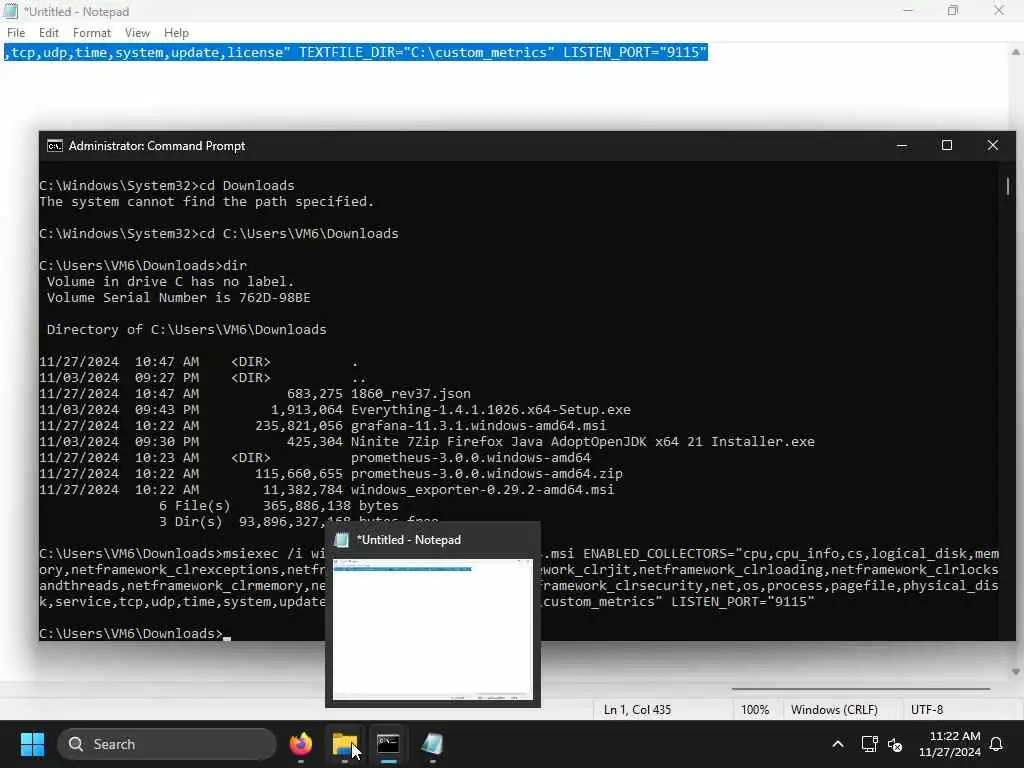
Task: Click the muted volume tray icon
Action: click(x=895, y=744)
